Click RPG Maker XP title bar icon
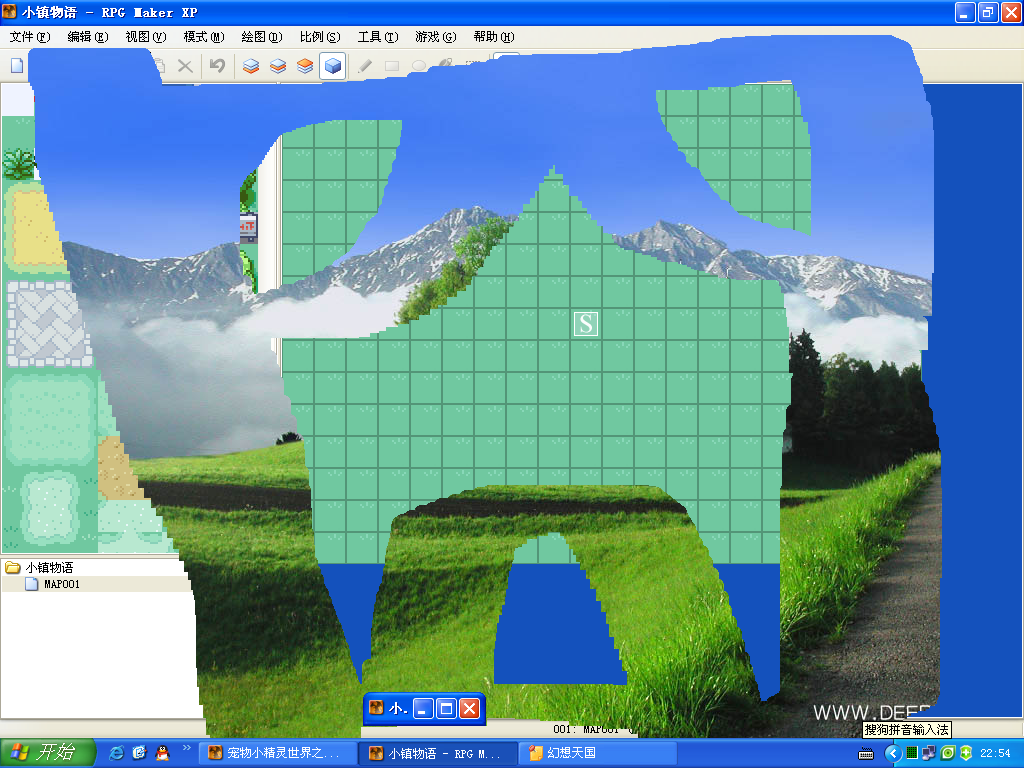 click(10, 12)
